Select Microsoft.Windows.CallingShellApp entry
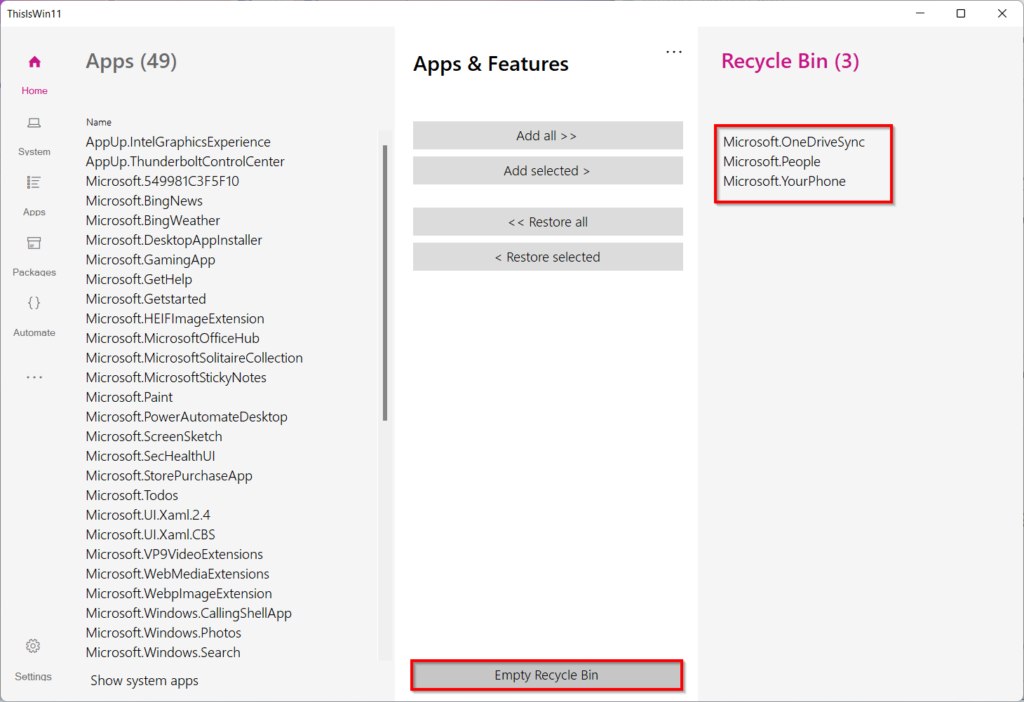The height and width of the screenshot is (702, 1024). click(188, 613)
